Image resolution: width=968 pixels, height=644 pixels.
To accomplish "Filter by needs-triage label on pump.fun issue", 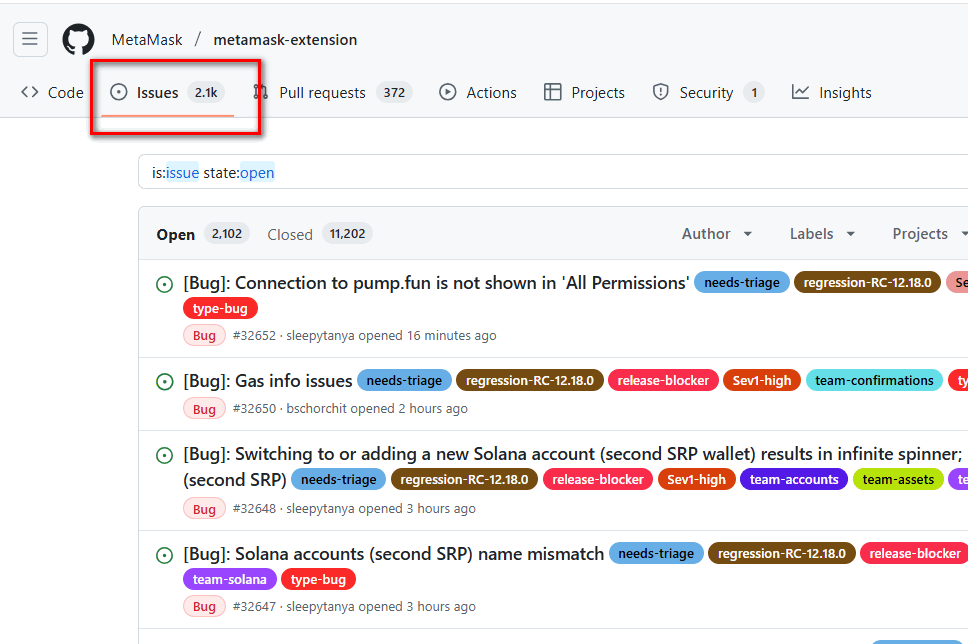I will 742,282.
